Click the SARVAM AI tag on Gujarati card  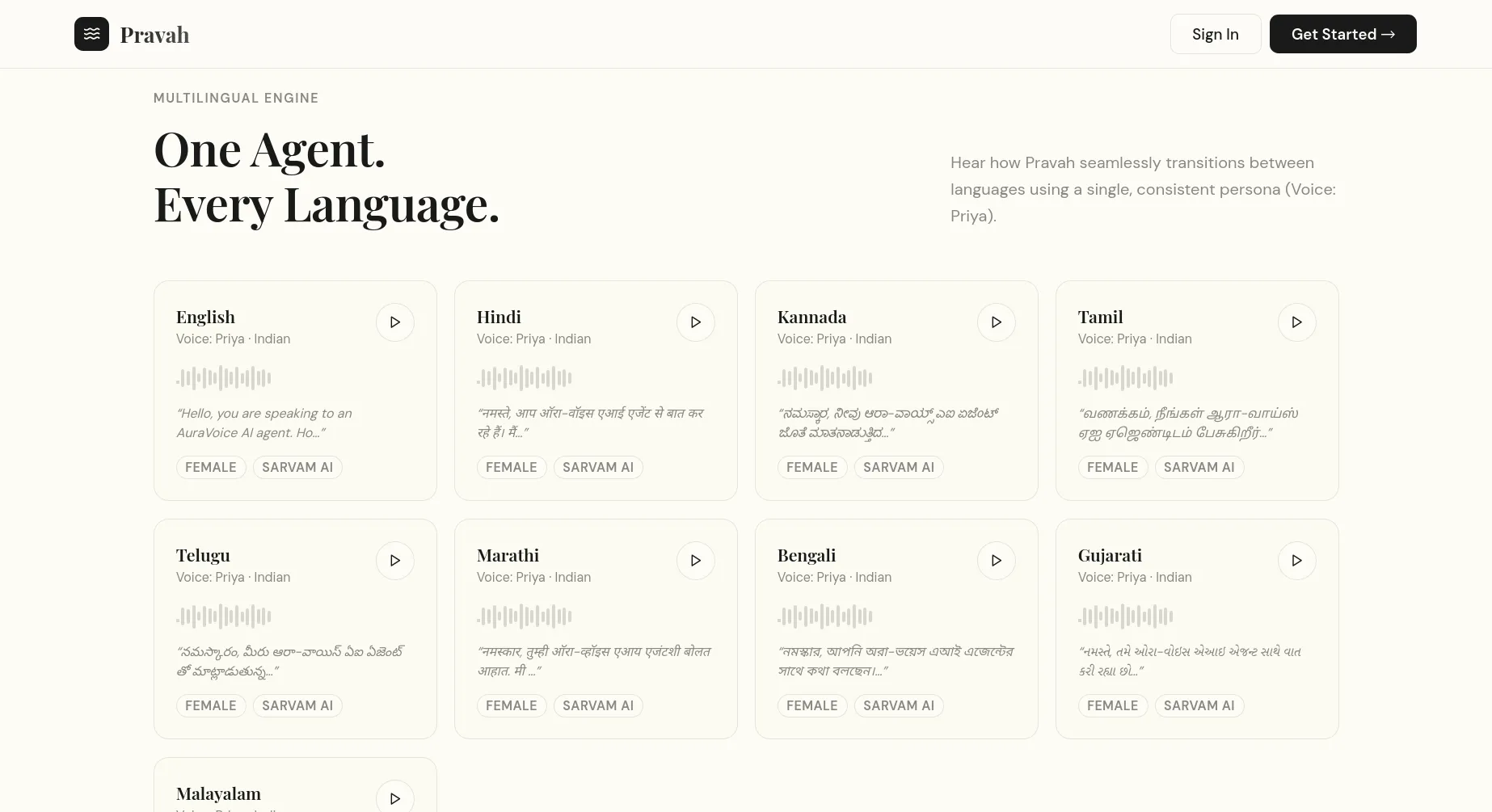pos(1199,705)
